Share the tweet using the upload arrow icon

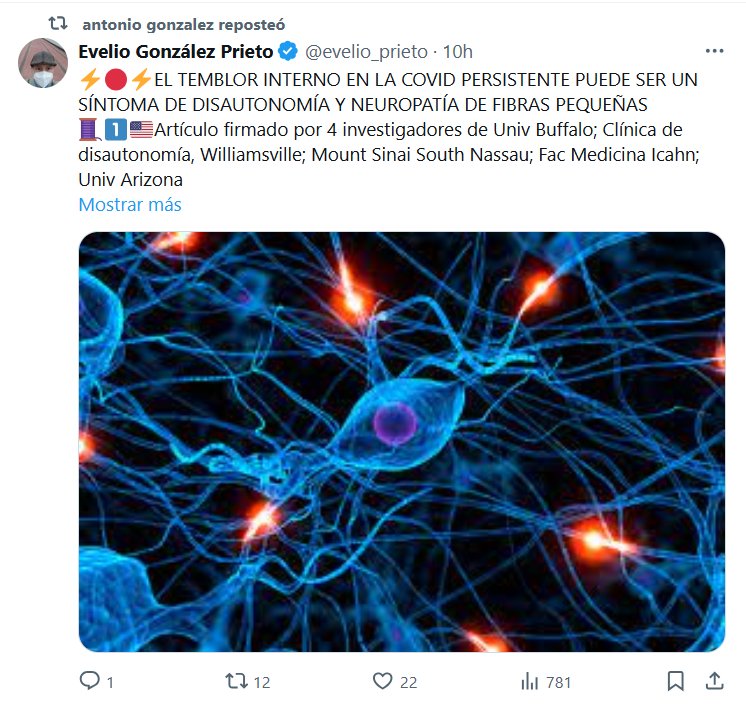pyautogui.click(x=714, y=681)
